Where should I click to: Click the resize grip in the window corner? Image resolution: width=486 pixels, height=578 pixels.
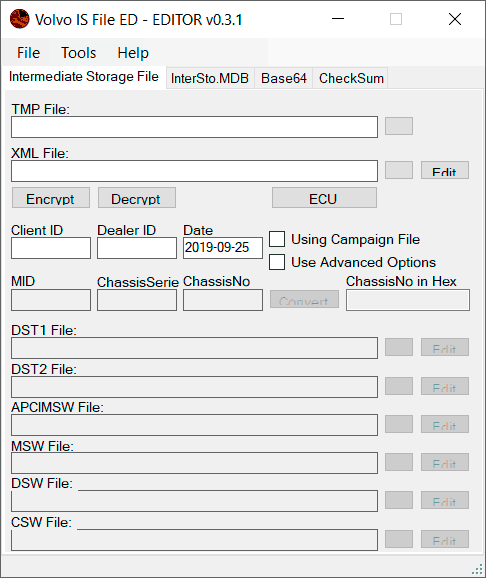click(x=477, y=569)
